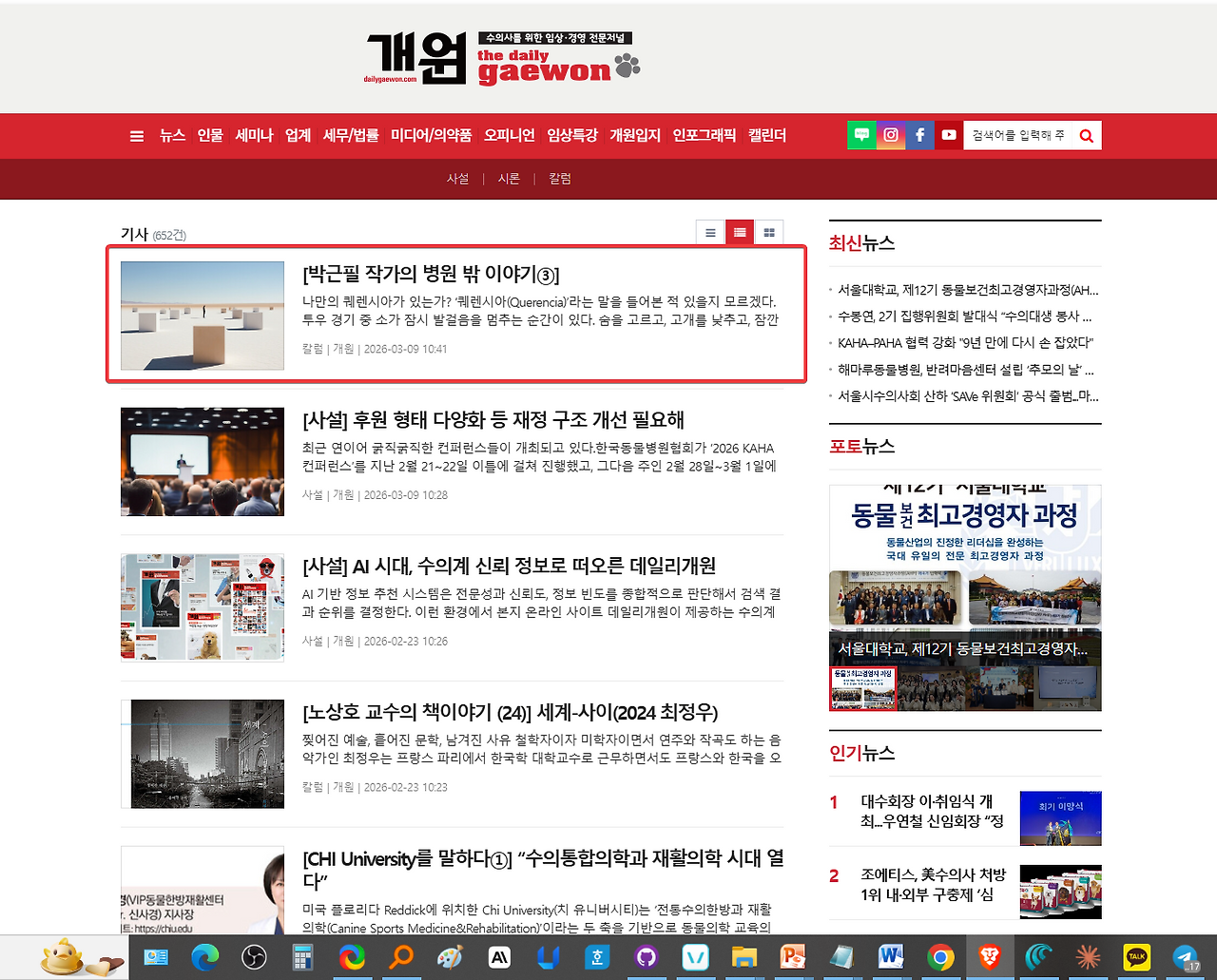Switch to the 시론 sub-tab
Viewport: 1217px width, 980px height.
pos(509,179)
